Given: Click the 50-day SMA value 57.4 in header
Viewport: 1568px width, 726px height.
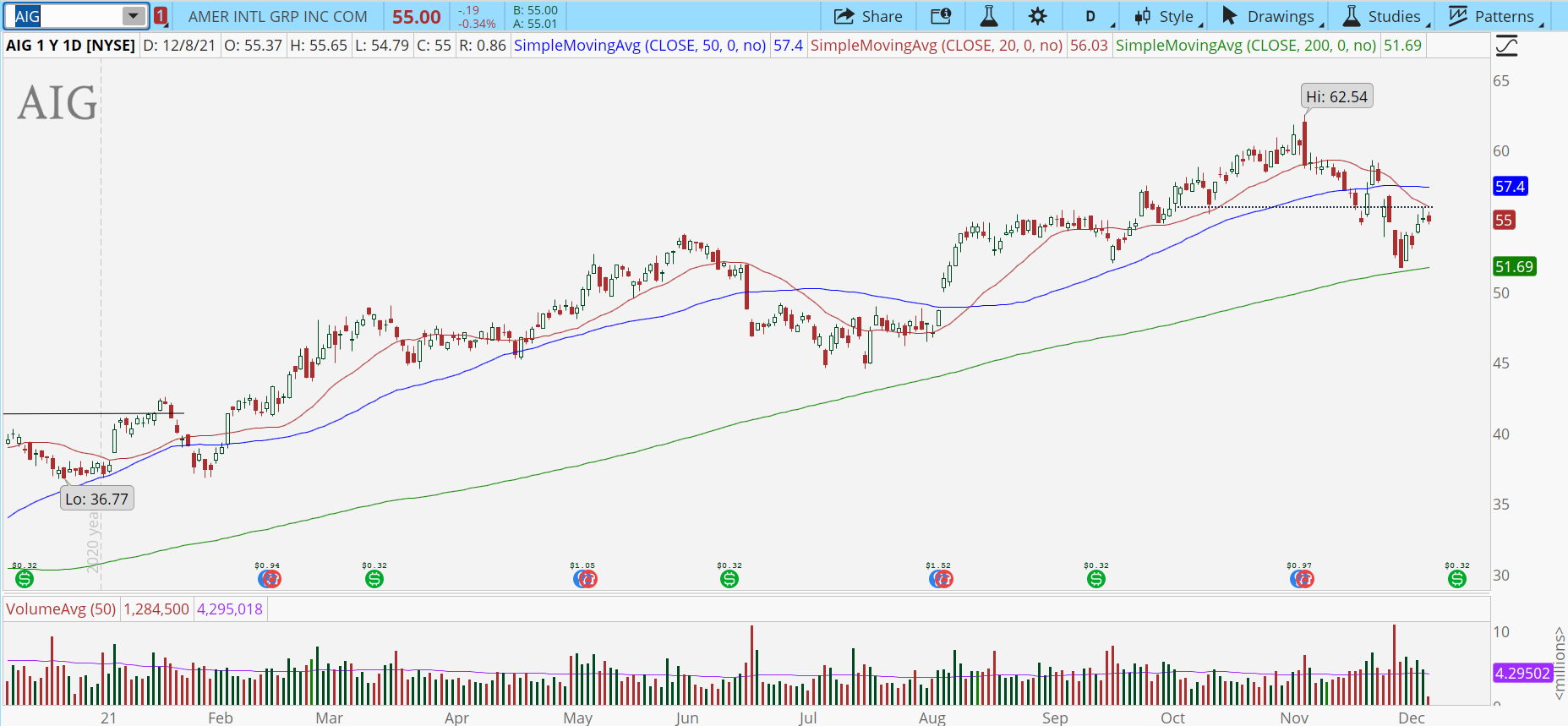Looking at the screenshot, I should tap(789, 46).
